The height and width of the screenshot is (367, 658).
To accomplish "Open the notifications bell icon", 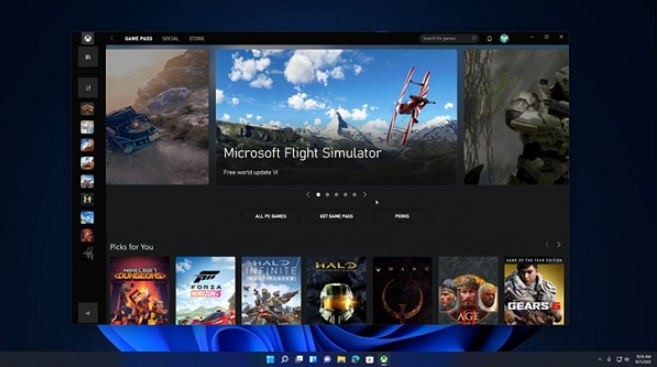I will coord(489,39).
